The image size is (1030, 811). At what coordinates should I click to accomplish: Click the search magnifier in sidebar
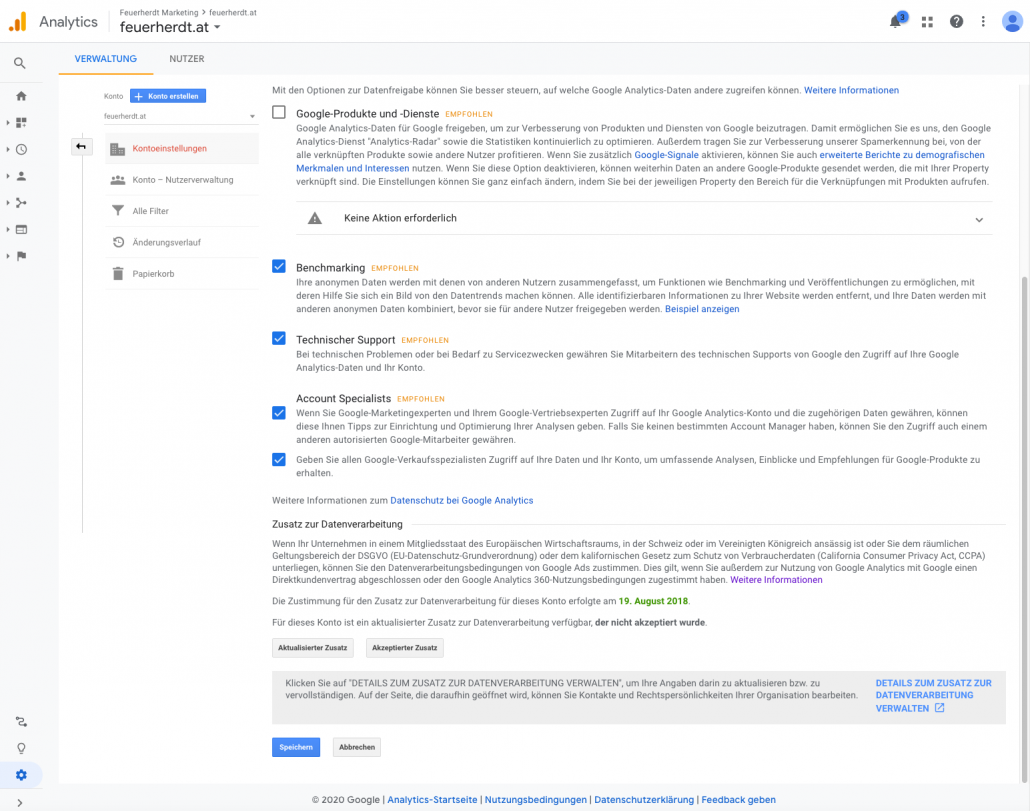click(20, 63)
